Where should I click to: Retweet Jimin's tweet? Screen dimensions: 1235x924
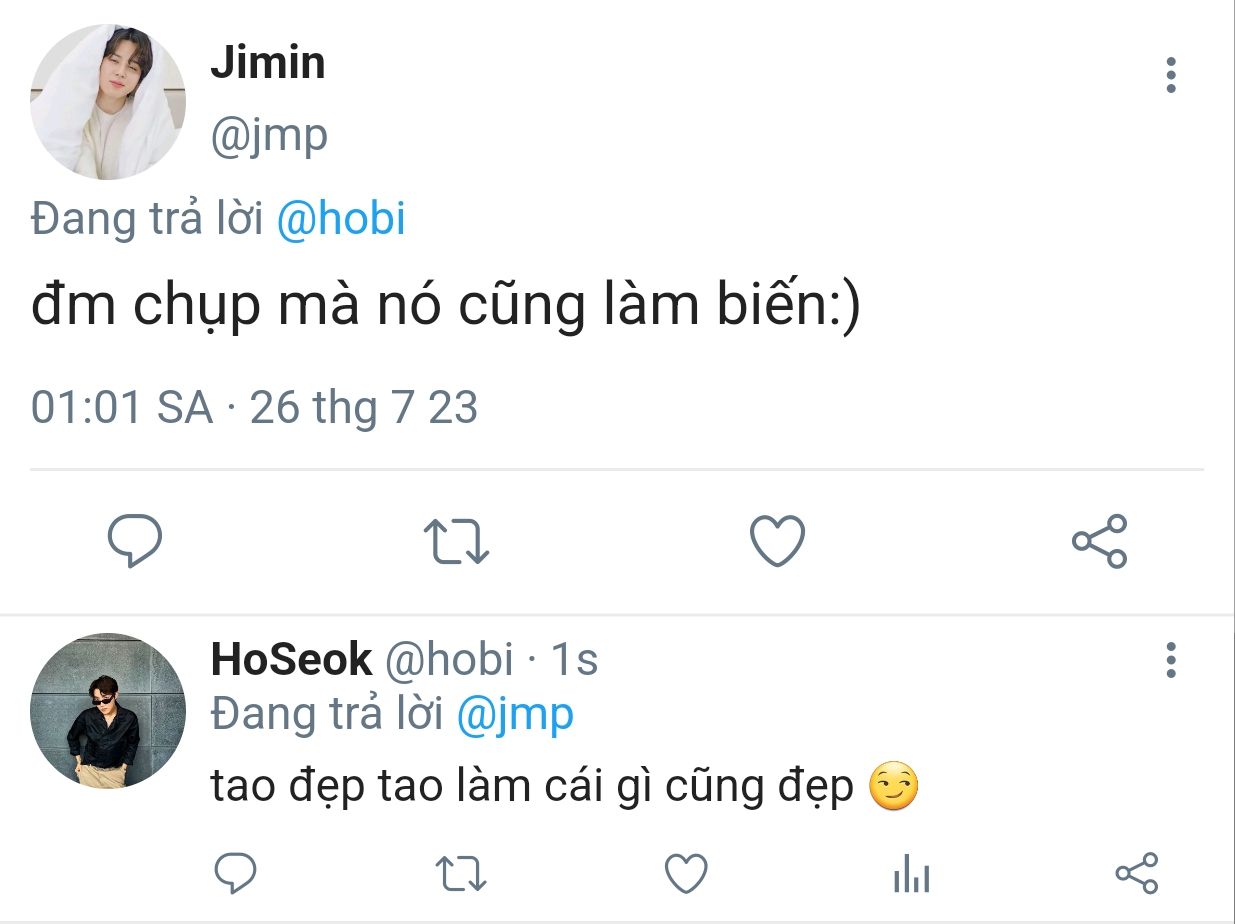456,541
